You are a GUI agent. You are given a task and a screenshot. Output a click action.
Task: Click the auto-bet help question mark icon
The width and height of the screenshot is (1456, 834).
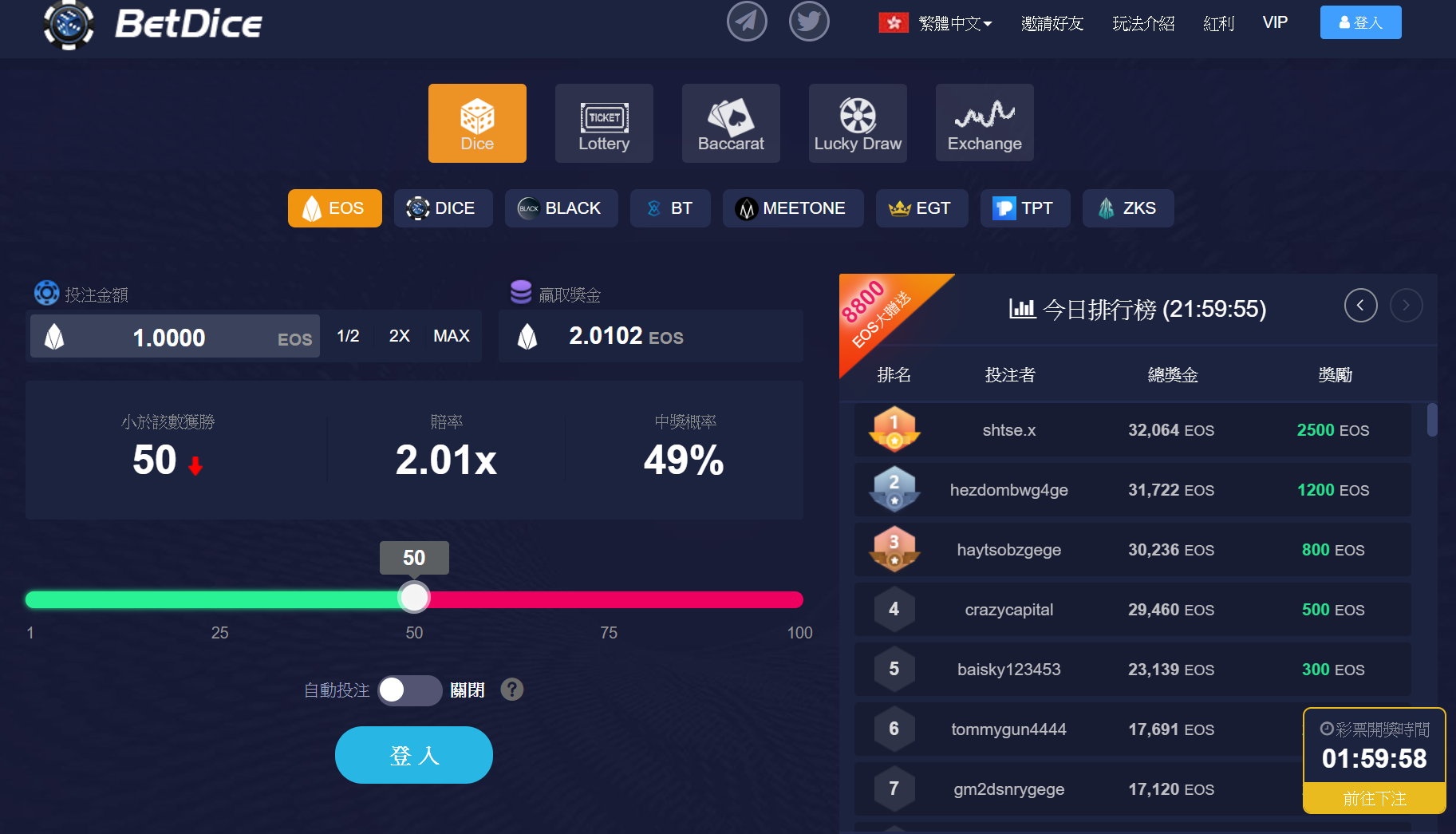(x=512, y=690)
